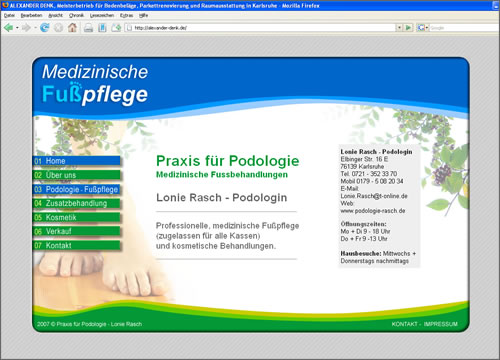This screenshot has width=500, height=360.
Task: Click the green Back arrow button
Action: (x=8, y=28)
